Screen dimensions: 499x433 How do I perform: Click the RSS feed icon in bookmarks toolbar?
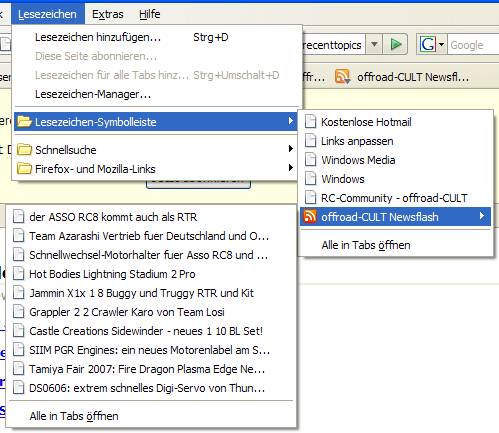point(343,77)
